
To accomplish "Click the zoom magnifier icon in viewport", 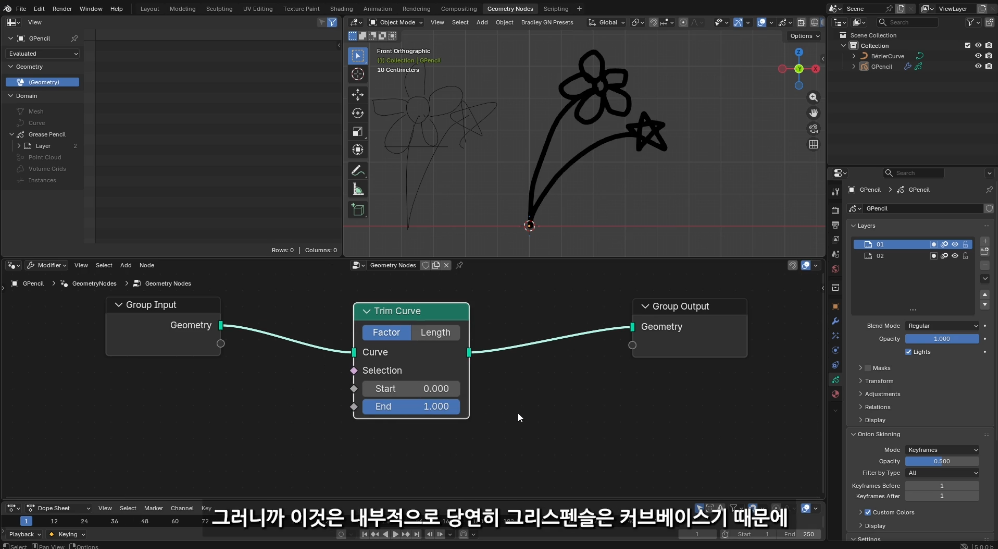I will tap(813, 97).
